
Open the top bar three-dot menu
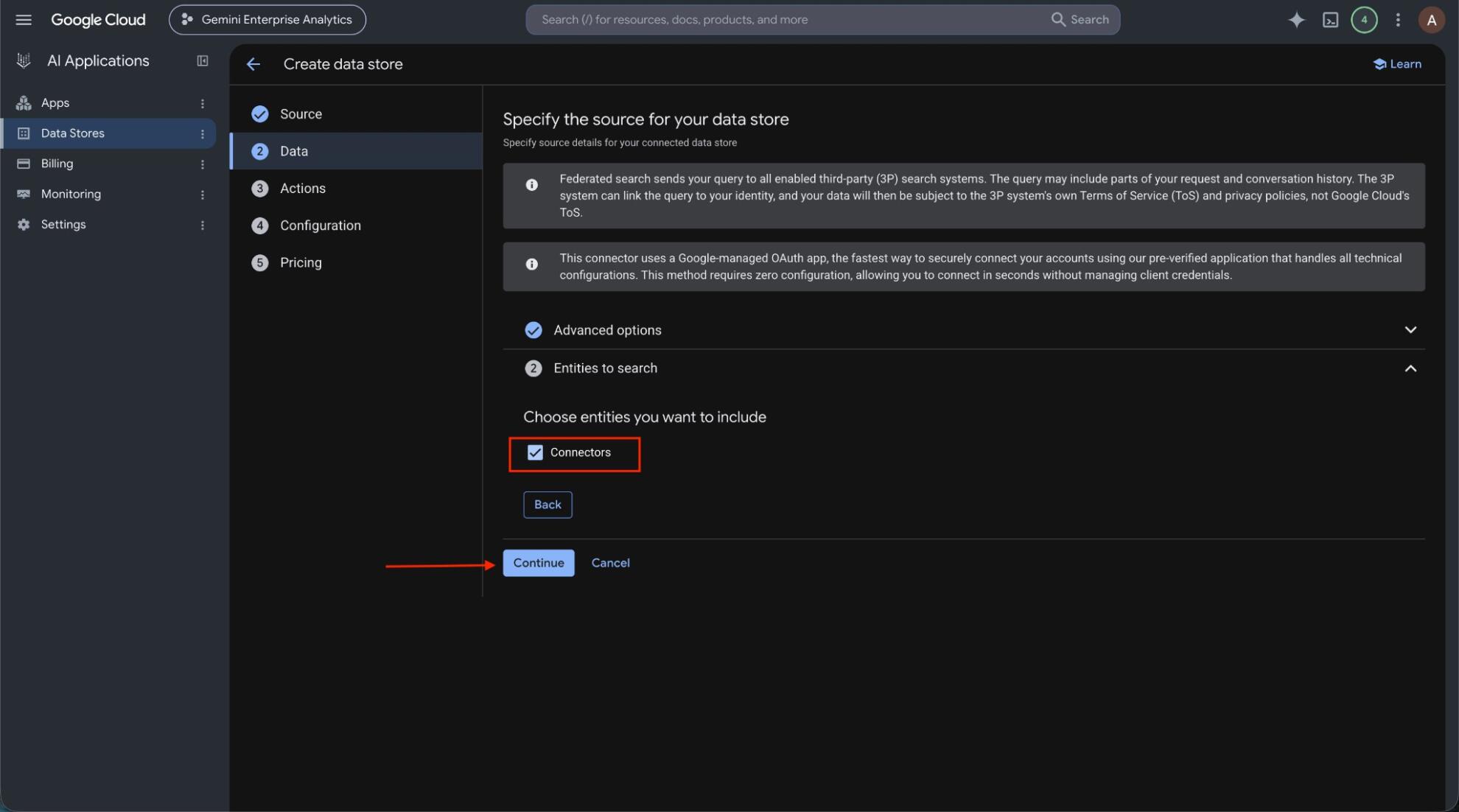click(1398, 20)
